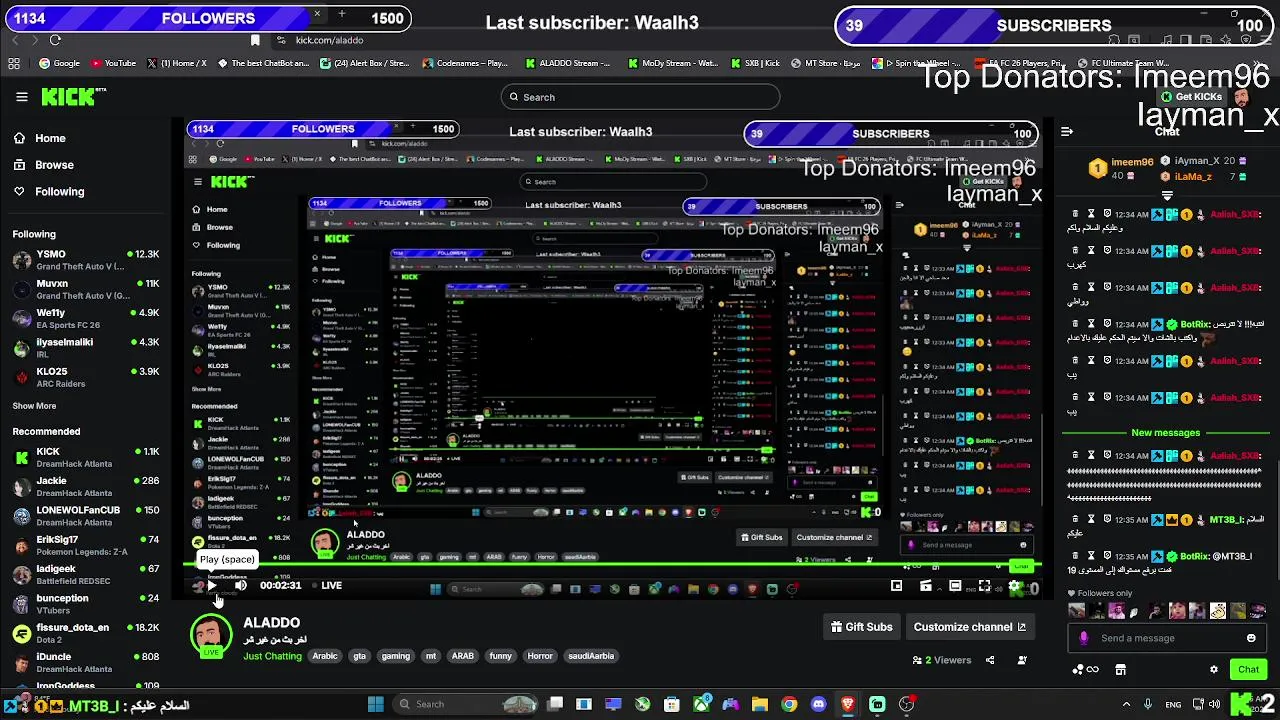The height and width of the screenshot is (720, 1280).
Task: Click the bookmark icon left of the address bar
Action: tap(255, 40)
